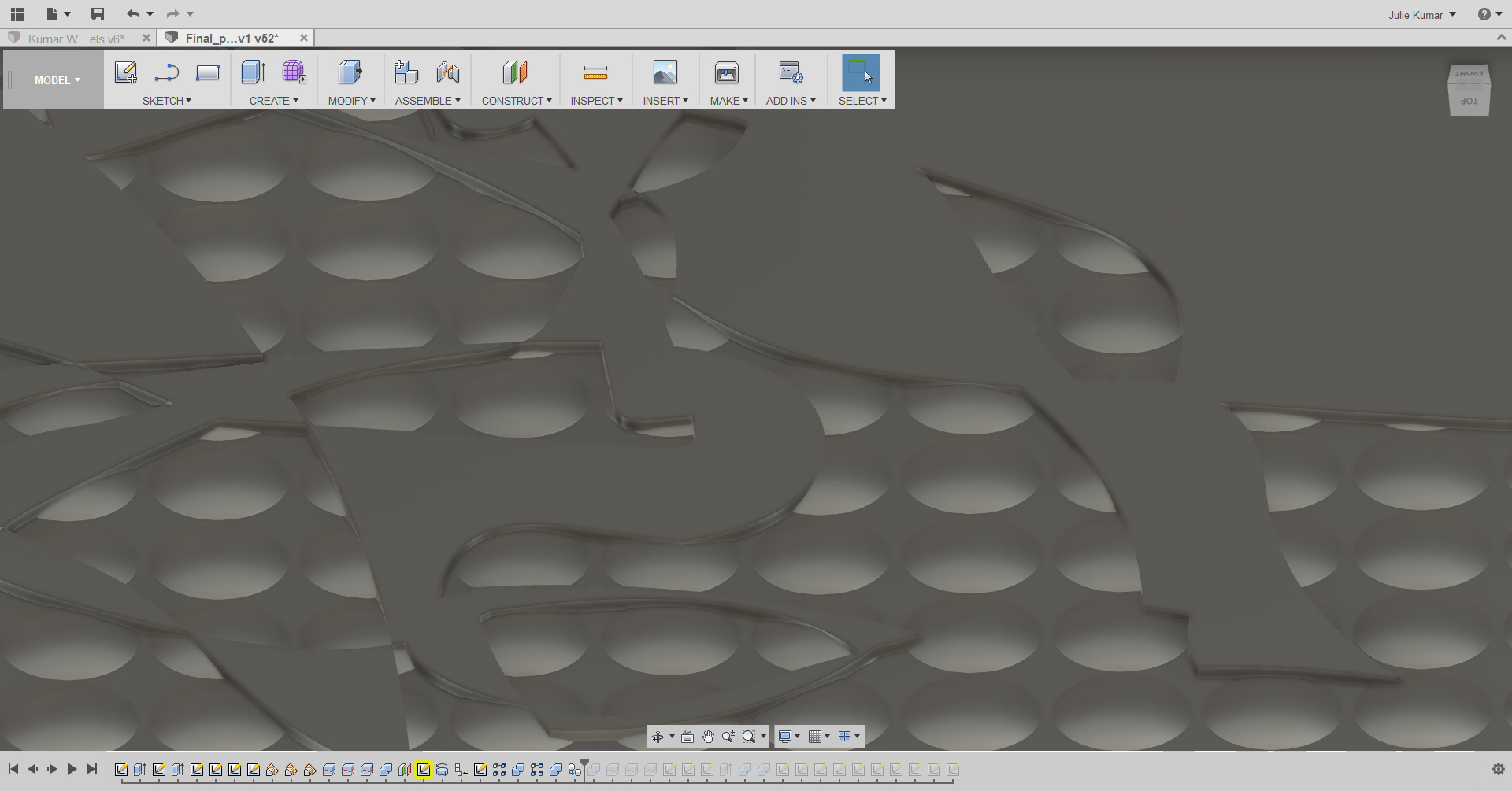The width and height of the screenshot is (1512, 791).
Task: Click the TOP face of ViewCube
Action: point(1469,101)
